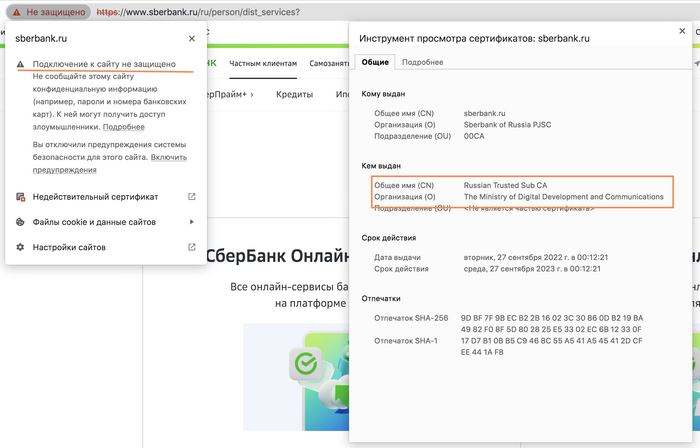
Task: Click 'Russian Trusted Sub CA' issuer name
Action: tap(505, 185)
